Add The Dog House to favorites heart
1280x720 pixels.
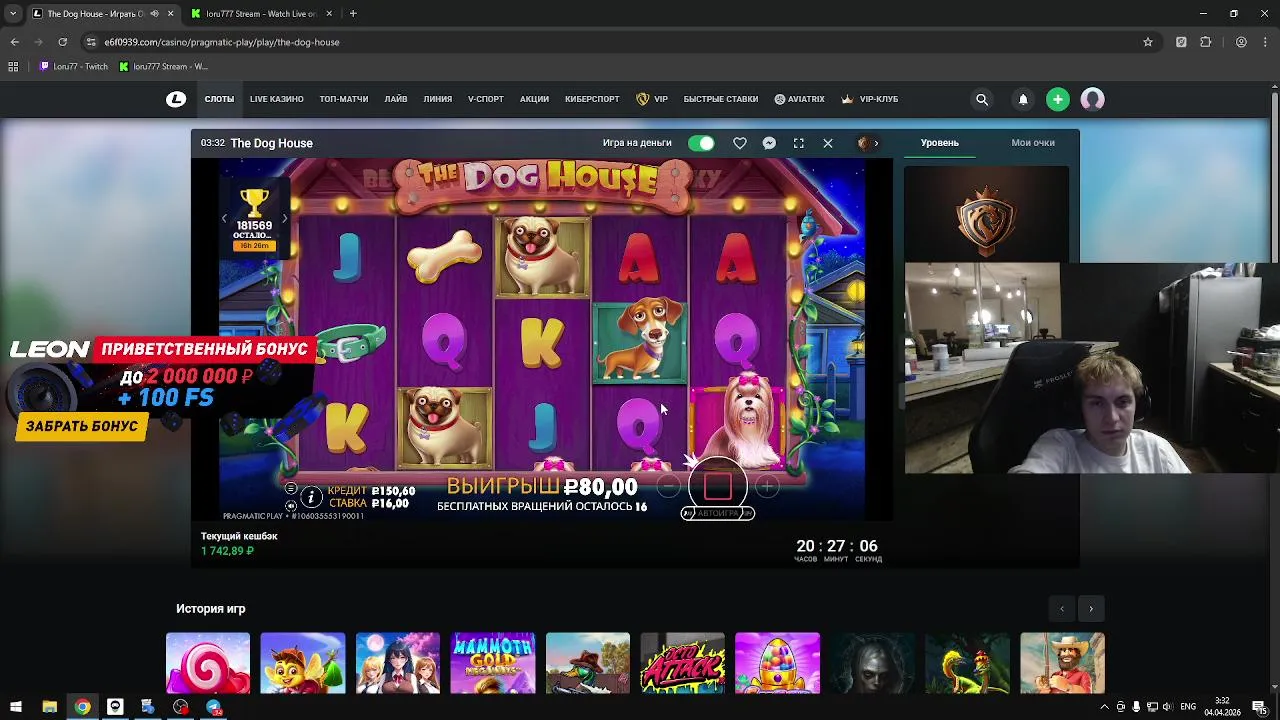[740, 143]
